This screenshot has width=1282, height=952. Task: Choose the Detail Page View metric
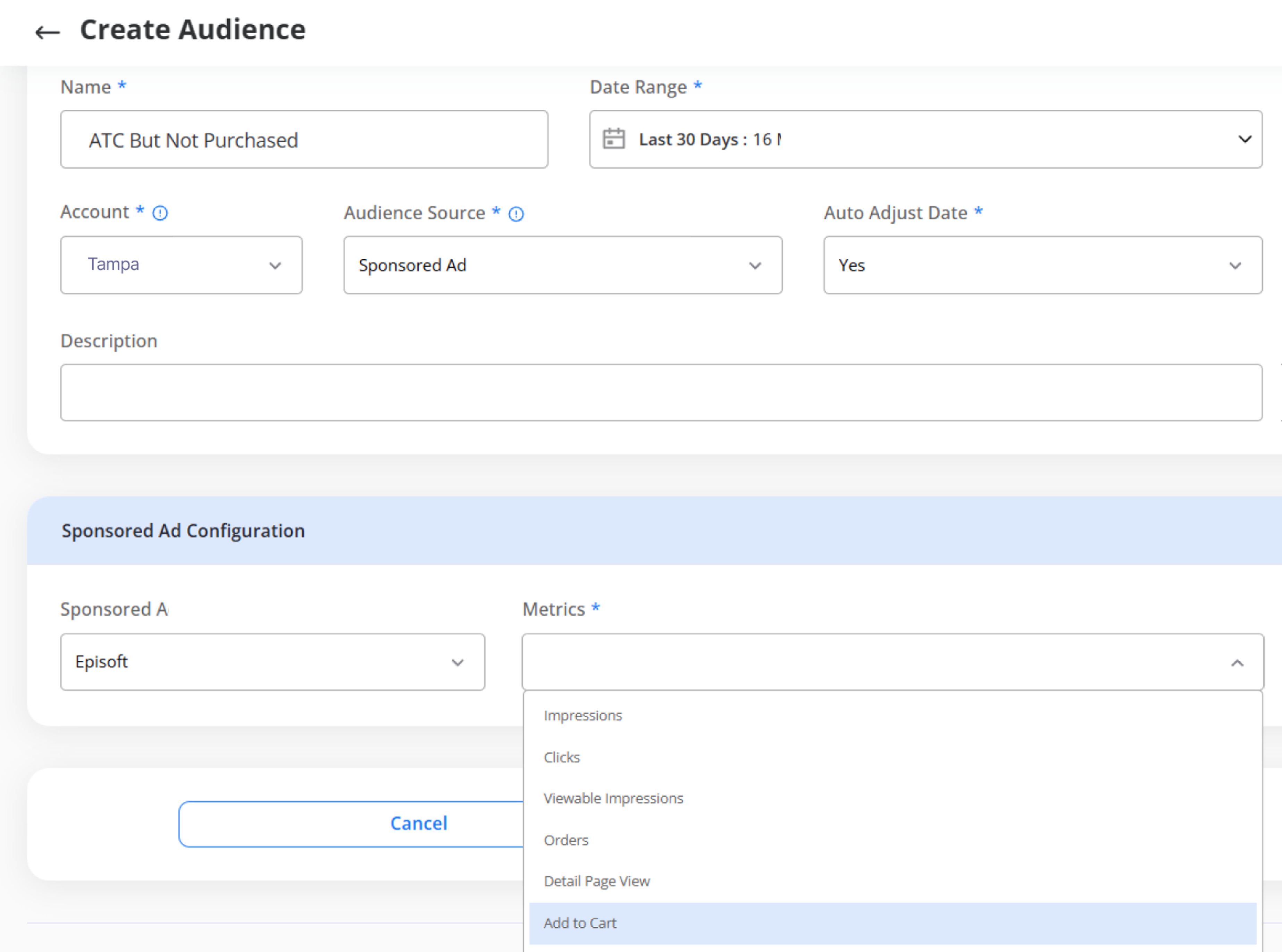point(596,881)
